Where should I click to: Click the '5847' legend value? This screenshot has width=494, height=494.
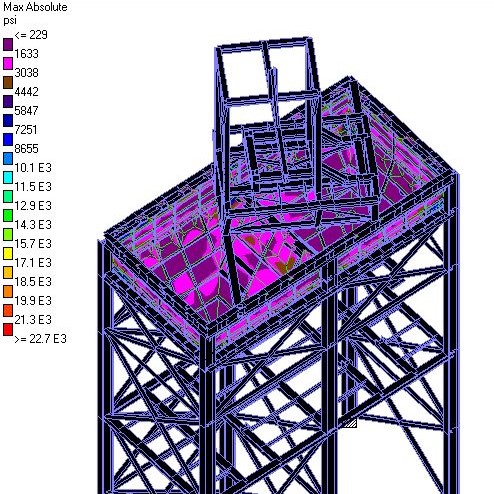coord(26,111)
